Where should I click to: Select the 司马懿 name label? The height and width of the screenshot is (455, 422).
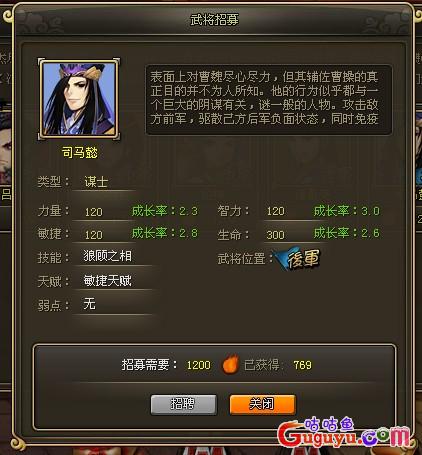[x=80, y=153]
